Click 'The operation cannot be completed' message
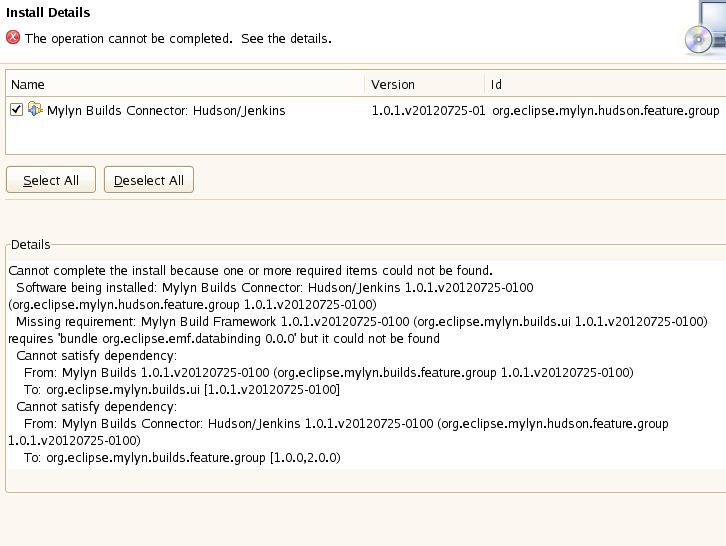This screenshot has width=726, height=546. (x=178, y=38)
